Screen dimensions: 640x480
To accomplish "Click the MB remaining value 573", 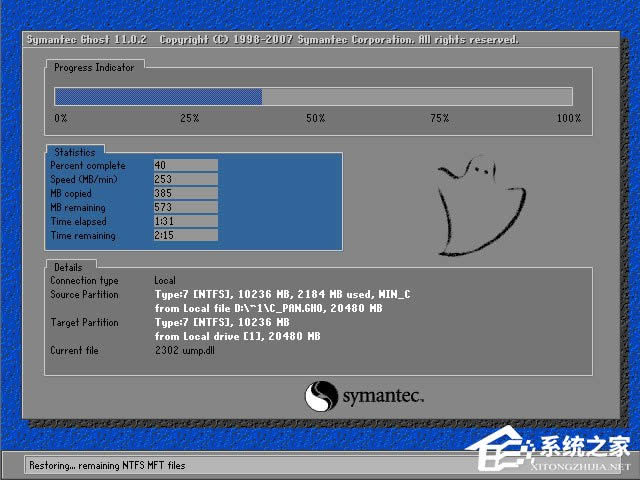I will click(x=186, y=207).
